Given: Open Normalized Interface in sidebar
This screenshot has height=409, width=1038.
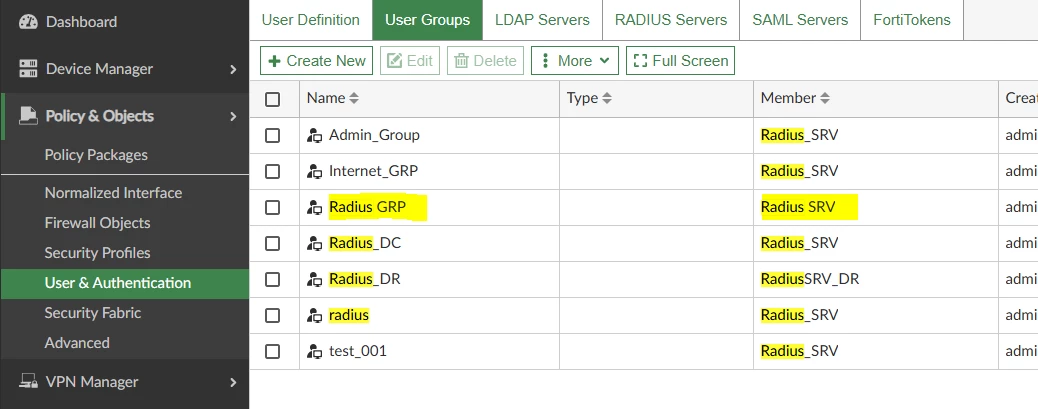Looking at the screenshot, I should pyautogui.click(x=113, y=193).
